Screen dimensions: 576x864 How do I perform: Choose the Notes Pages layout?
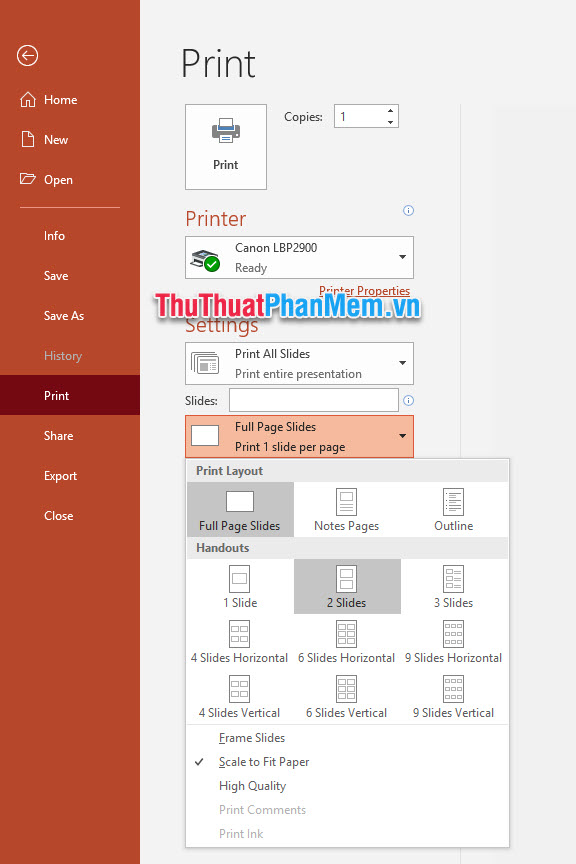[x=347, y=510]
